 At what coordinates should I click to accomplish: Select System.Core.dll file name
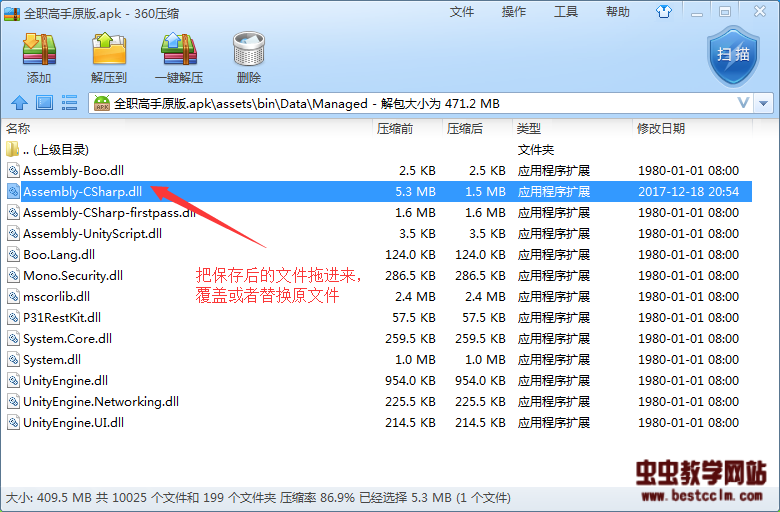click(67, 338)
